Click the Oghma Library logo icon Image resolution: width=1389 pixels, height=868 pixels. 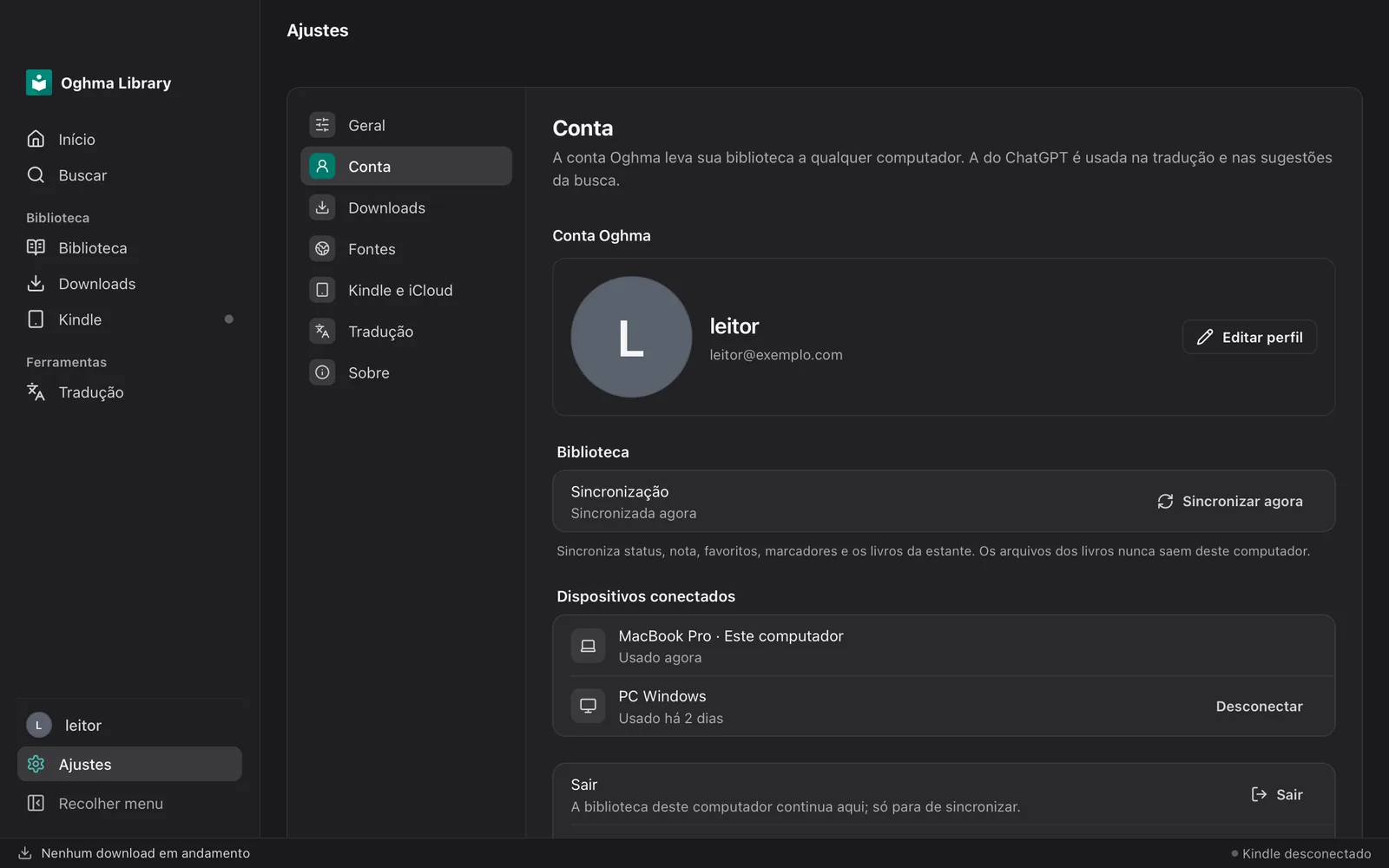(x=39, y=82)
